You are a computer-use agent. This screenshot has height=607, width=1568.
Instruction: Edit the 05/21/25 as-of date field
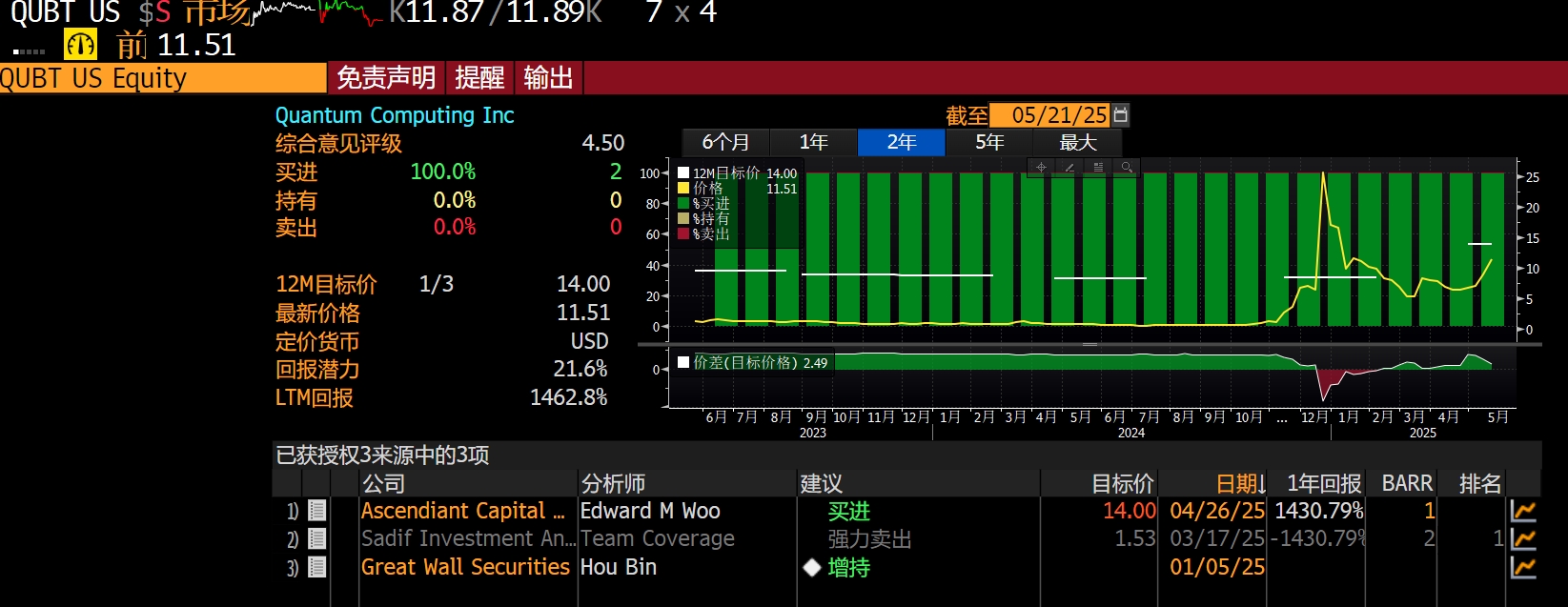[1050, 115]
